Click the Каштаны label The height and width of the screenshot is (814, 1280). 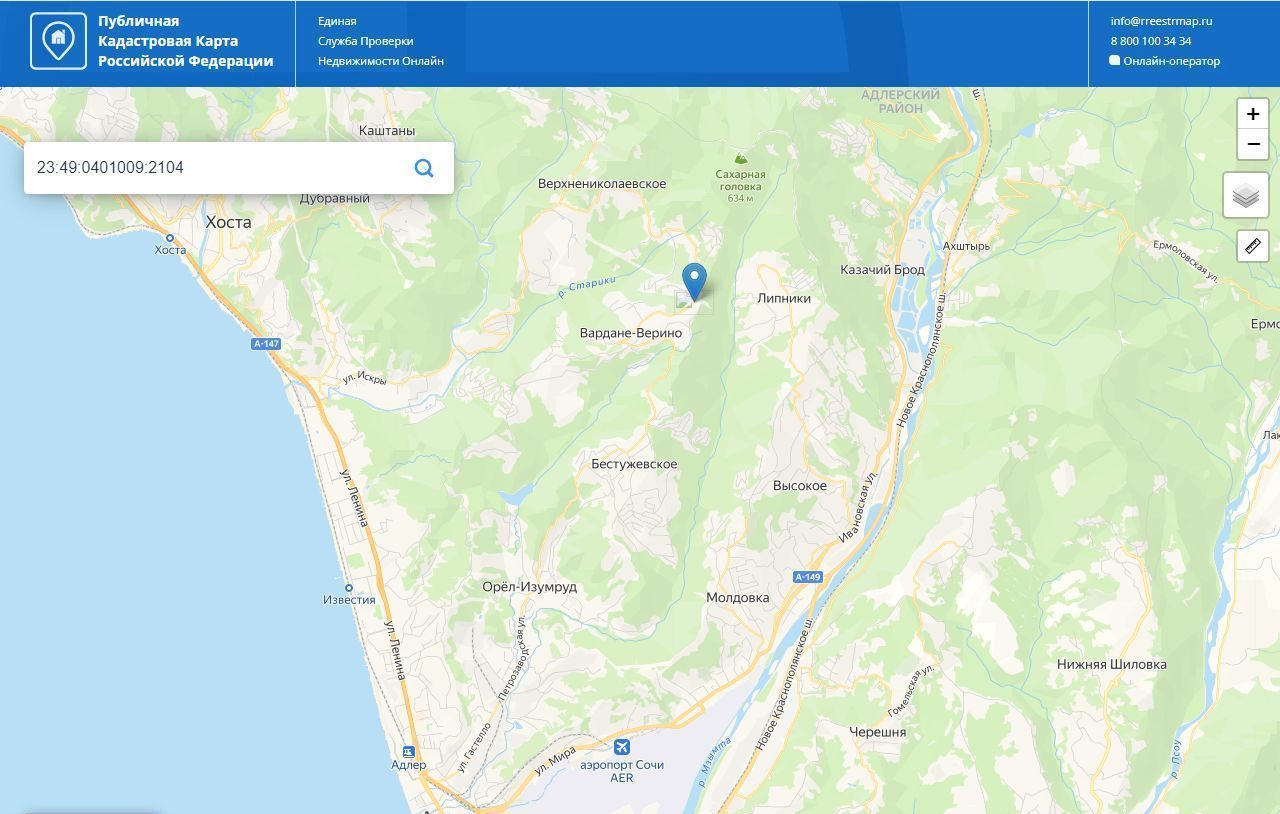[387, 131]
